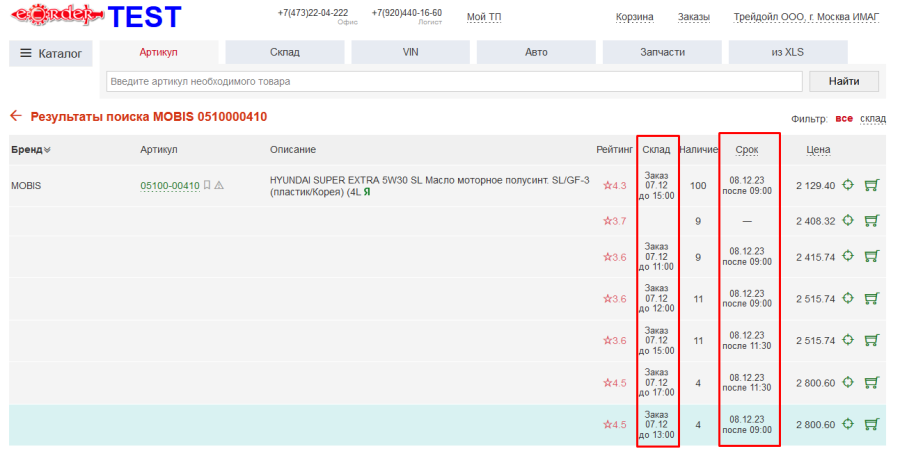Click cart icon in 07.12 до 12:00 row
The height and width of the screenshot is (449, 900).
coord(871,299)
